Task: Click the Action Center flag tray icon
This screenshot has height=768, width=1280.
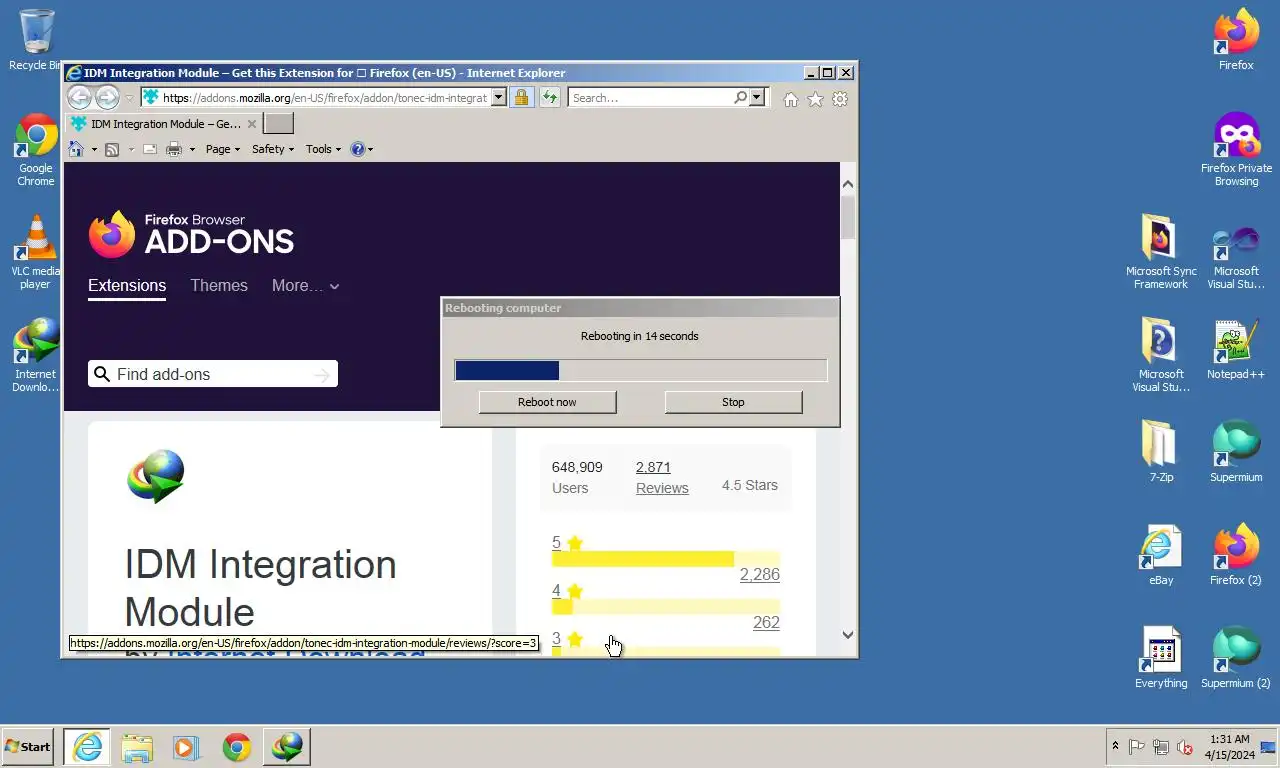Action: coord(1136,747)
